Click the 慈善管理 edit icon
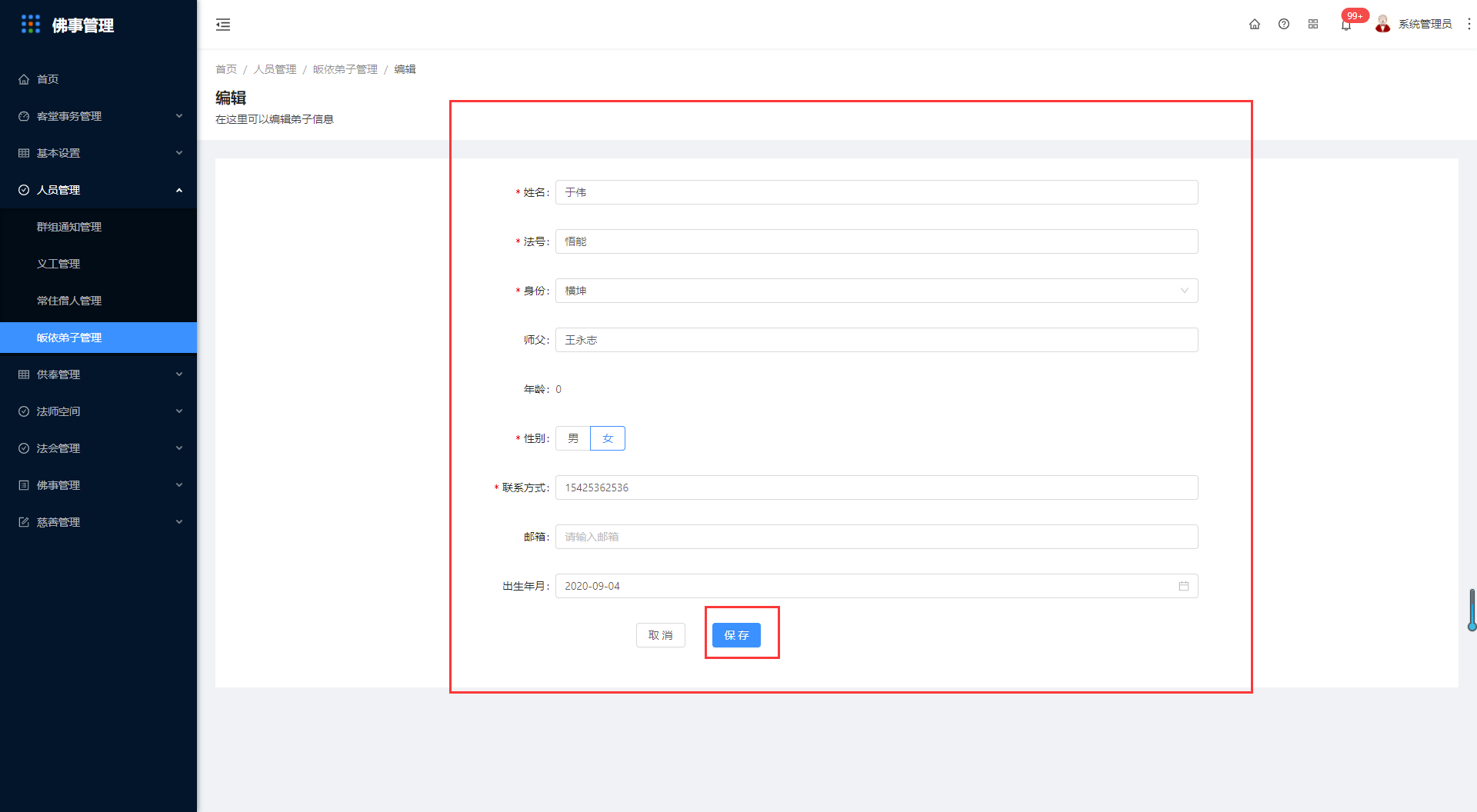Image resolution: width=1477 pixels, height=812 pixels. coord(24,522)
